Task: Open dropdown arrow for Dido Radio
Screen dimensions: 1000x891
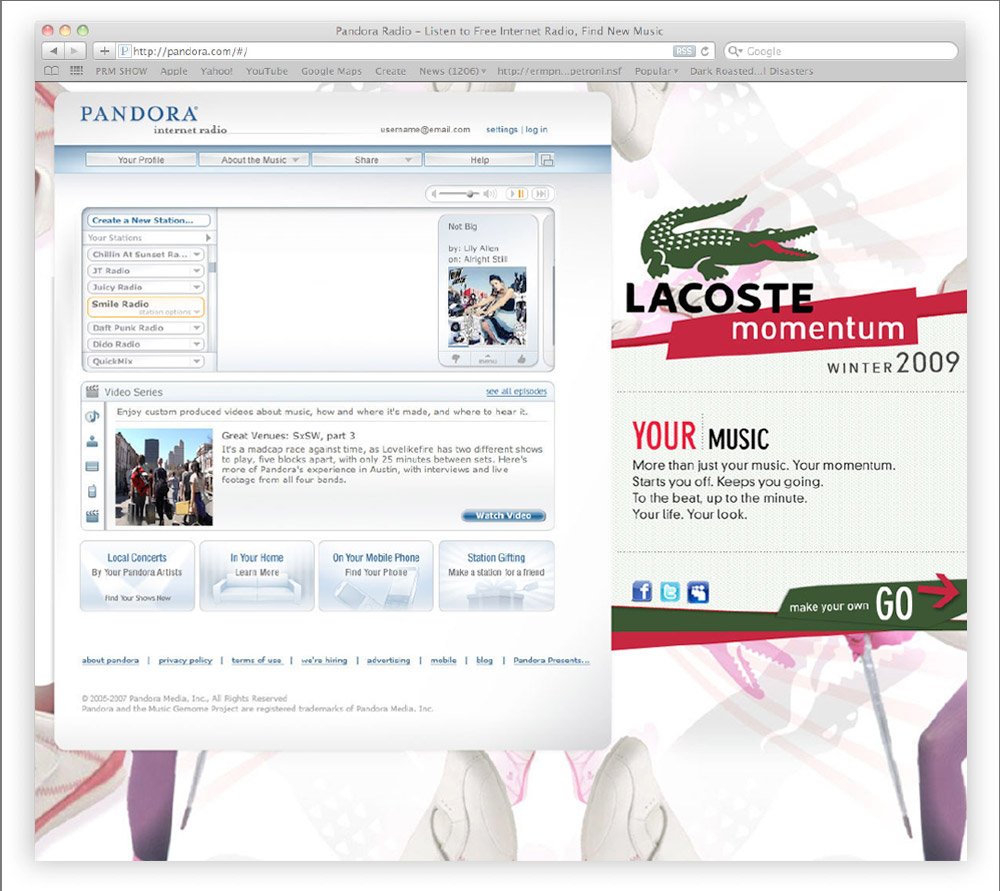Action: click(197, 344)
